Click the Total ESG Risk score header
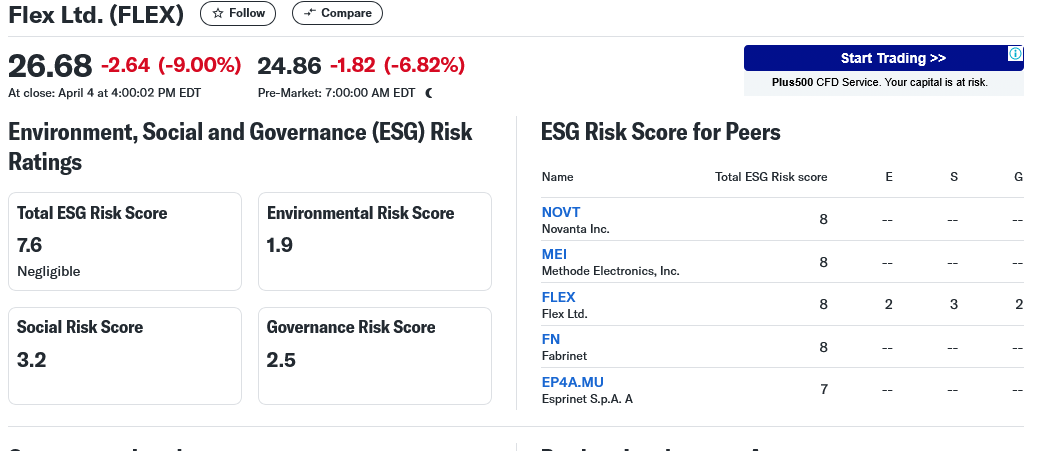 tap(771, 177)
